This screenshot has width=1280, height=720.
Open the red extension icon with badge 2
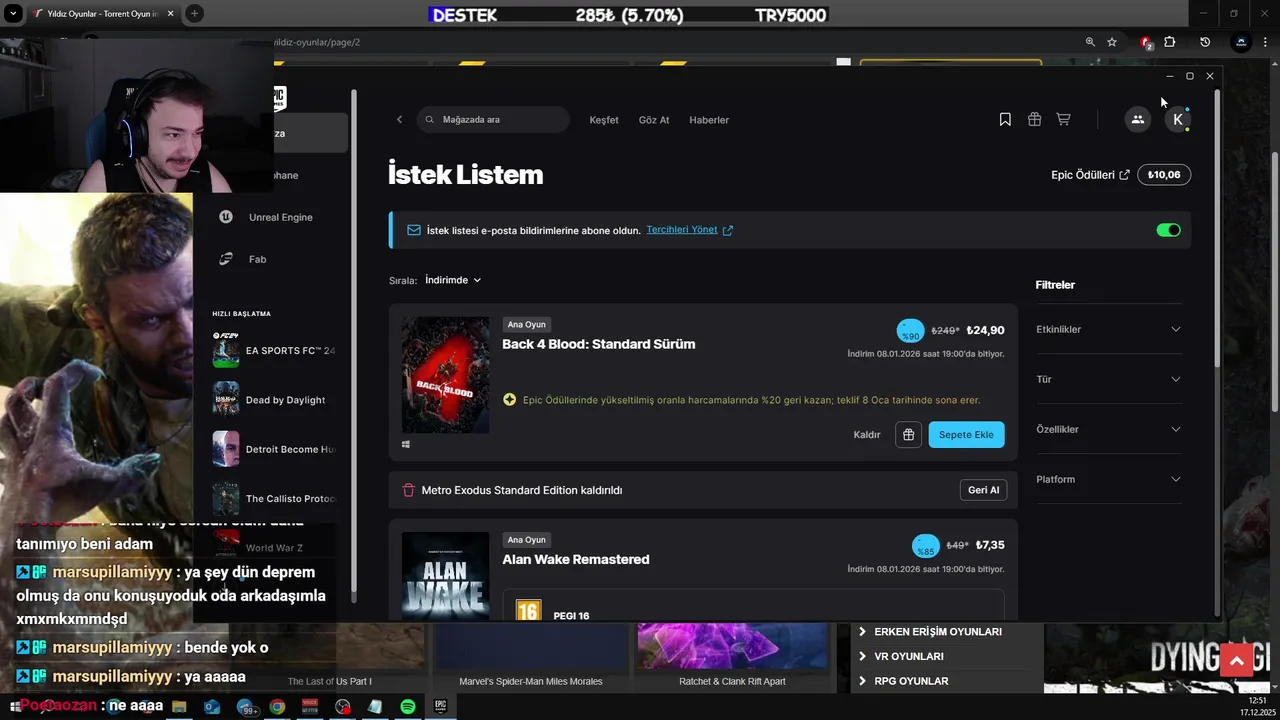(1146, 42)
